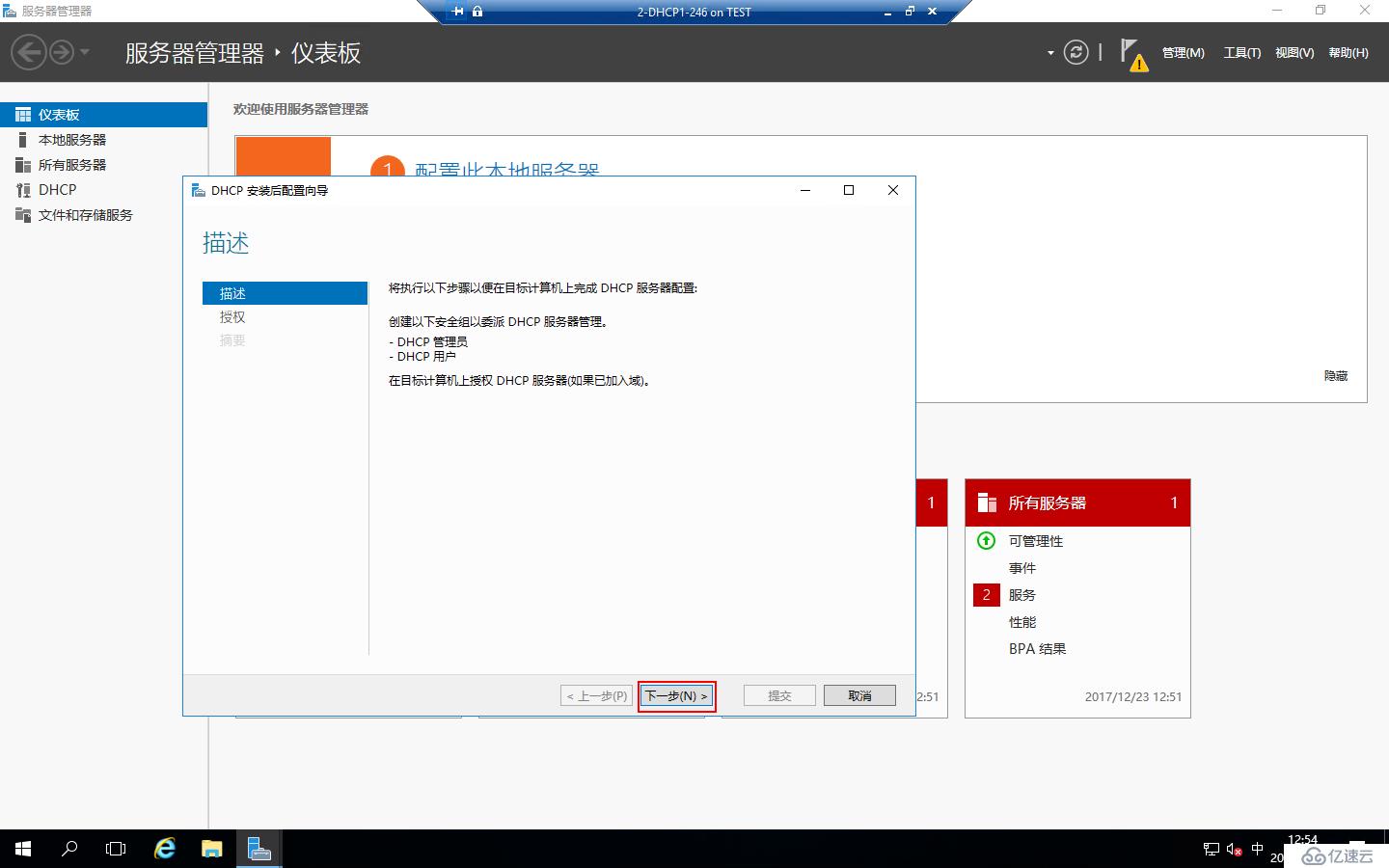Click the 所有服务器 tile server icon

click(x=987, y=502)
